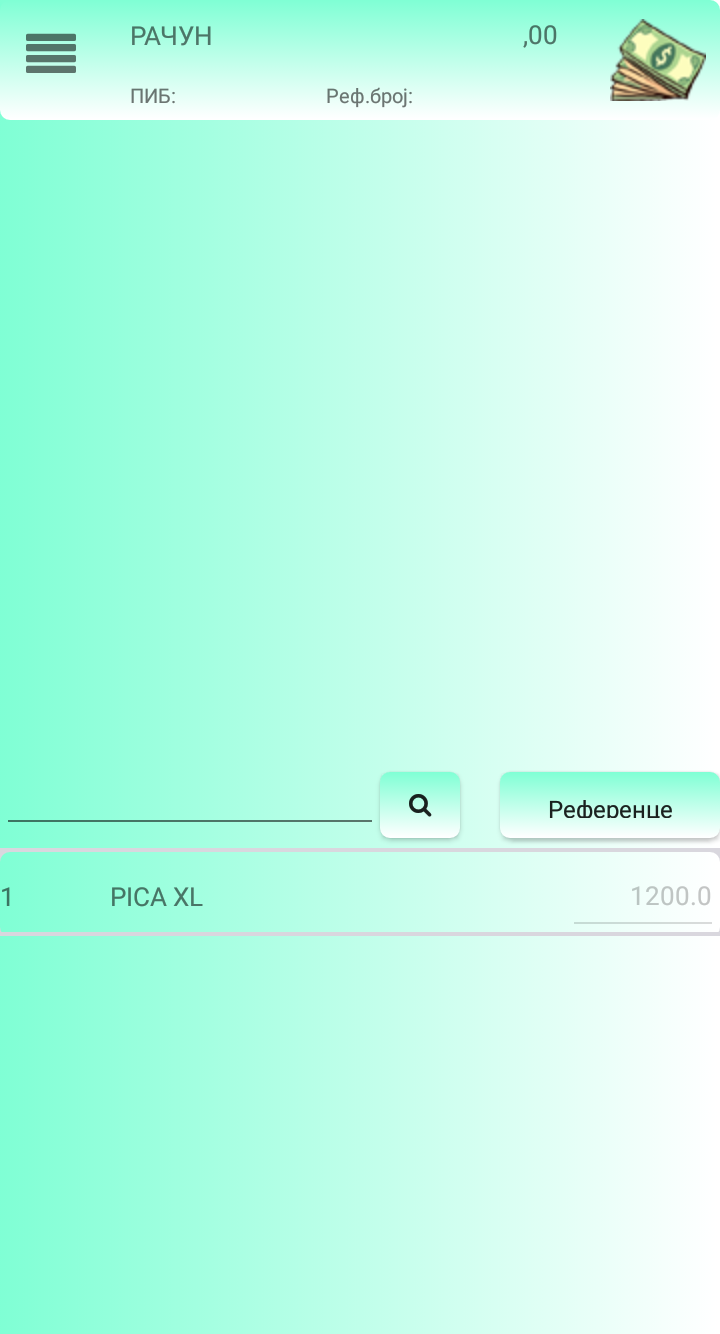Tap the quantity 1 next to PICA XL
The height and width of the screenshot is (1334, 720).
[x=8, y=897]
